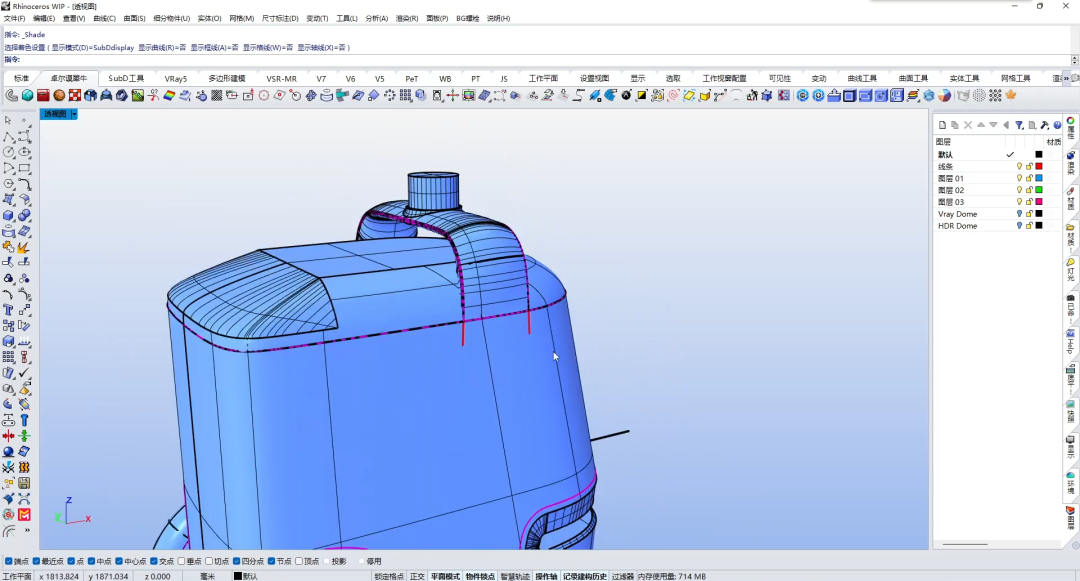1080x581 pixels.
Task: Click the red circle icon in top toolbar
Action: pos(264,96)
